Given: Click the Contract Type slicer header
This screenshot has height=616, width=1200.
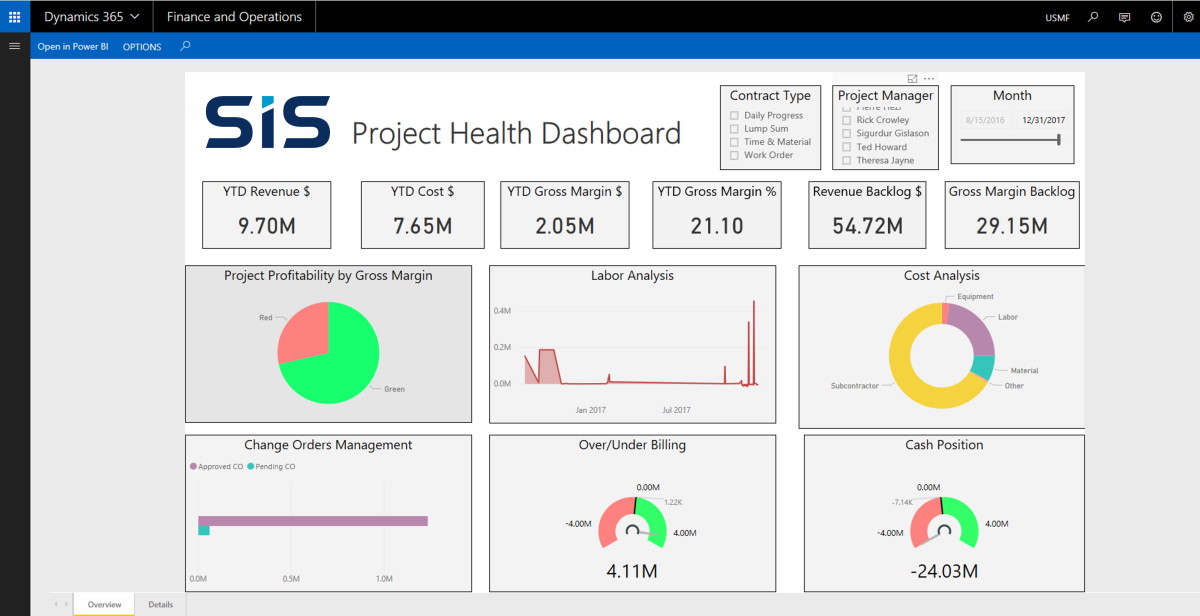Looking at the screenshot, I should point(770,96).
